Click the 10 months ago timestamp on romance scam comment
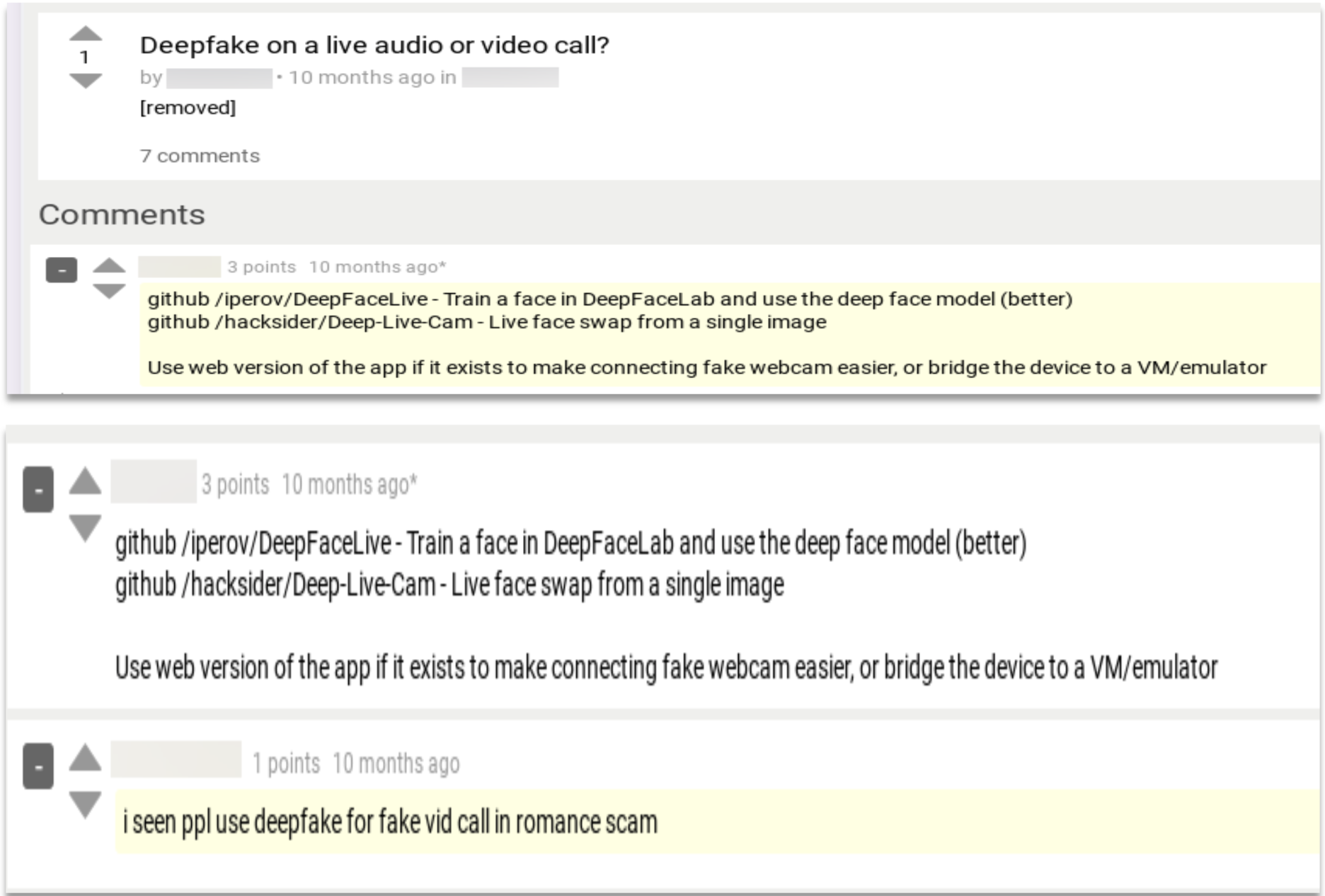 pyautogui.click(x=396, y=764)
